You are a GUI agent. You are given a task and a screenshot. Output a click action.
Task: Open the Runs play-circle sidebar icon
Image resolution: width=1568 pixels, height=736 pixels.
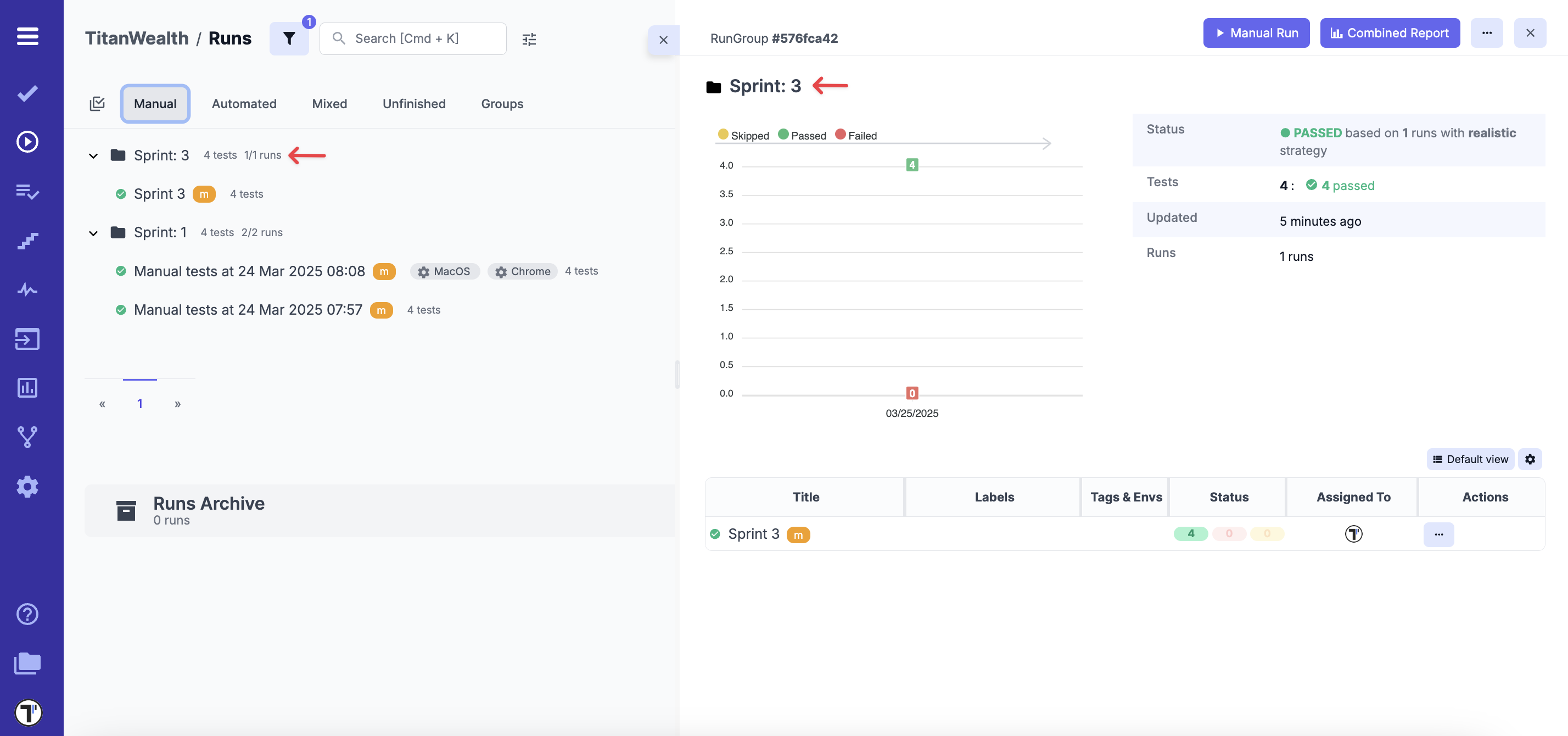tap(27, 142)
